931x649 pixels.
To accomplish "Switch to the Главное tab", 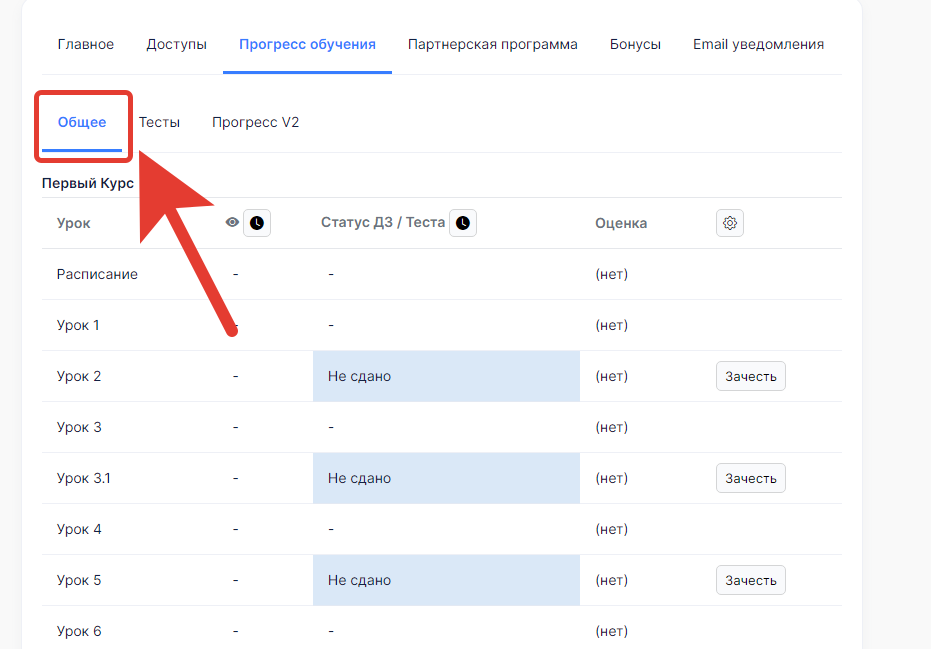I will coord(86,45).
